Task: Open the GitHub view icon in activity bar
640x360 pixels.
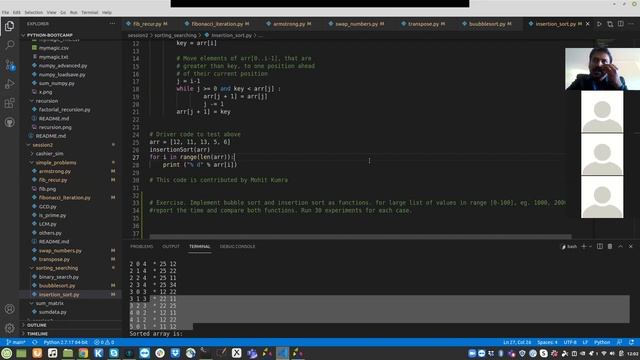Action: [x=9, y=122]
